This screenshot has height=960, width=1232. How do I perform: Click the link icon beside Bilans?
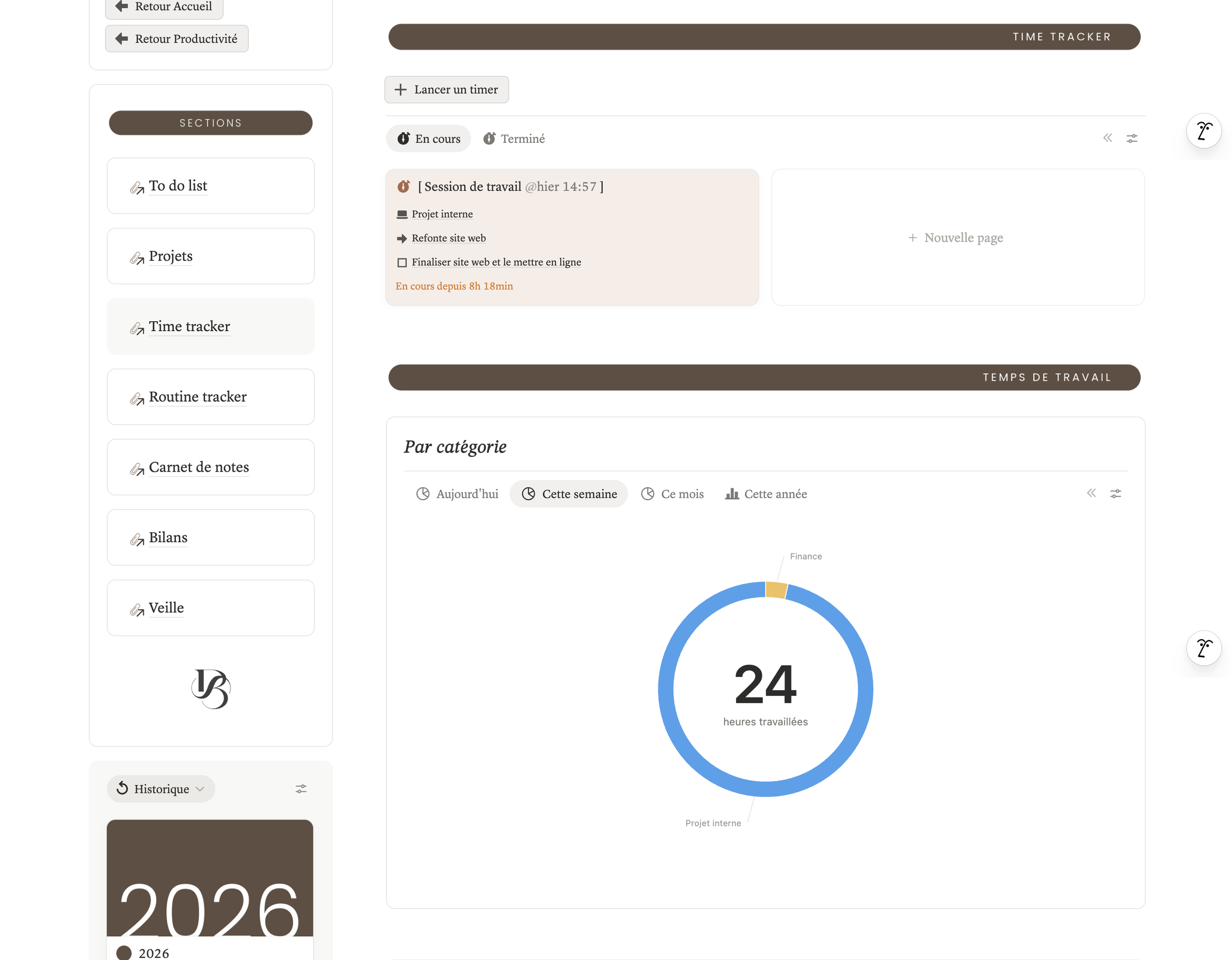[137, 540]
